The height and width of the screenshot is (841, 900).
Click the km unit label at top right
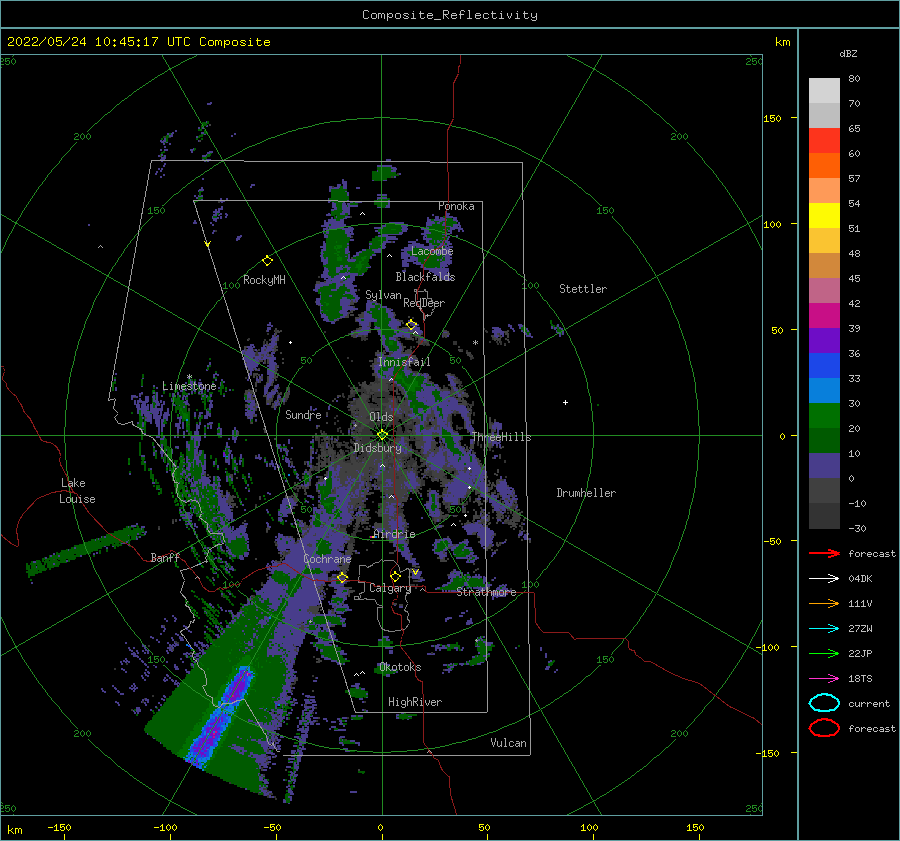click(782, 42)
